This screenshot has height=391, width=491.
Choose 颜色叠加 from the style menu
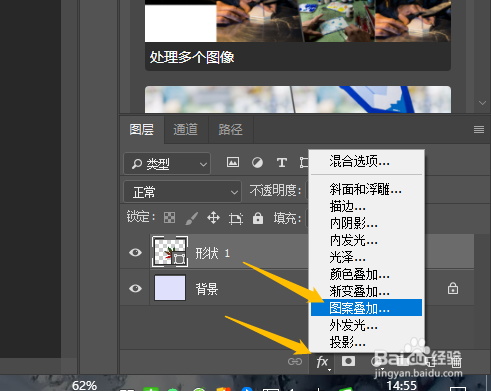366,274
